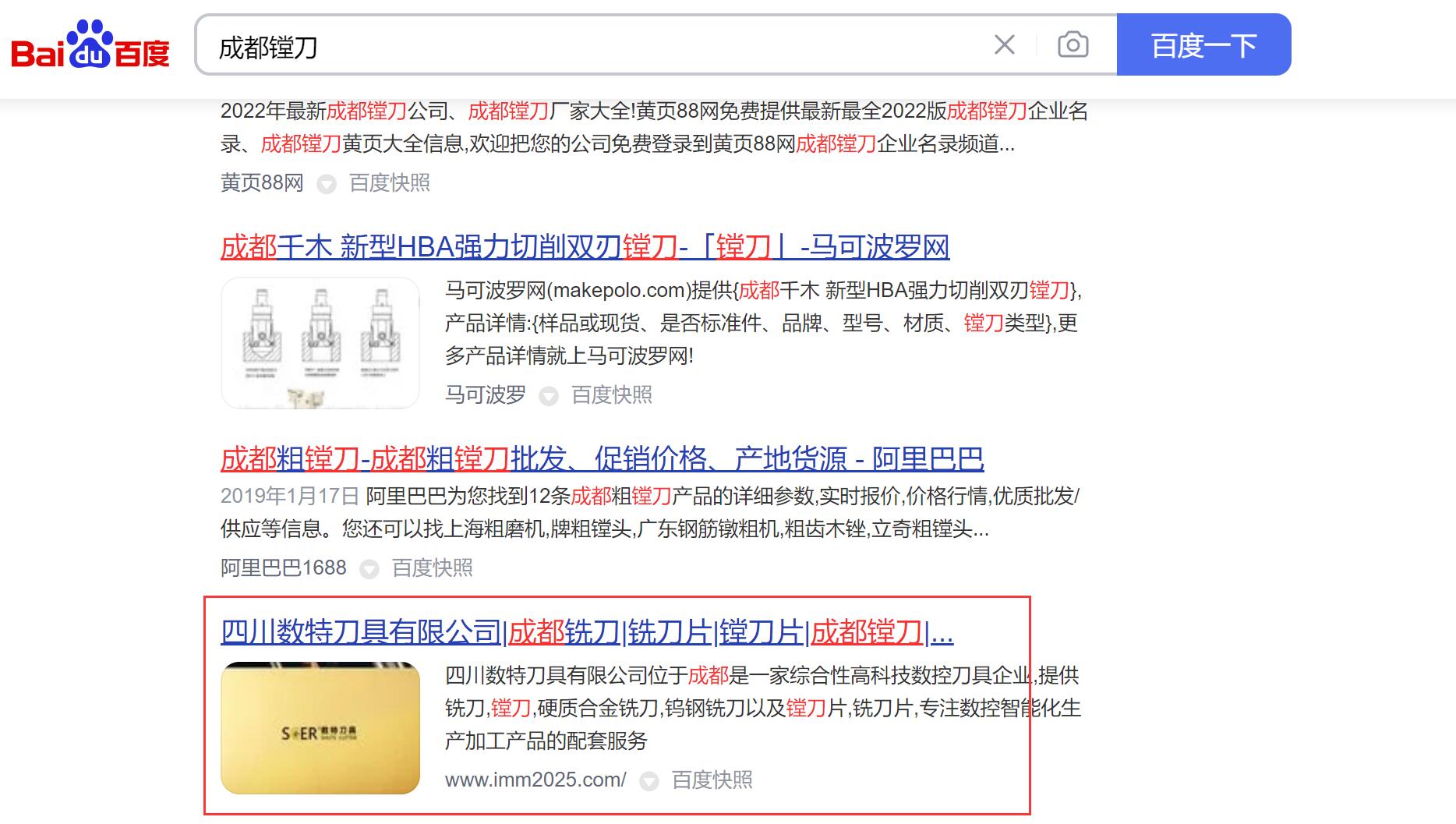Open 成都千木 新型HBA强力切削双刃镗刀 result title

(x=585, y=247)
